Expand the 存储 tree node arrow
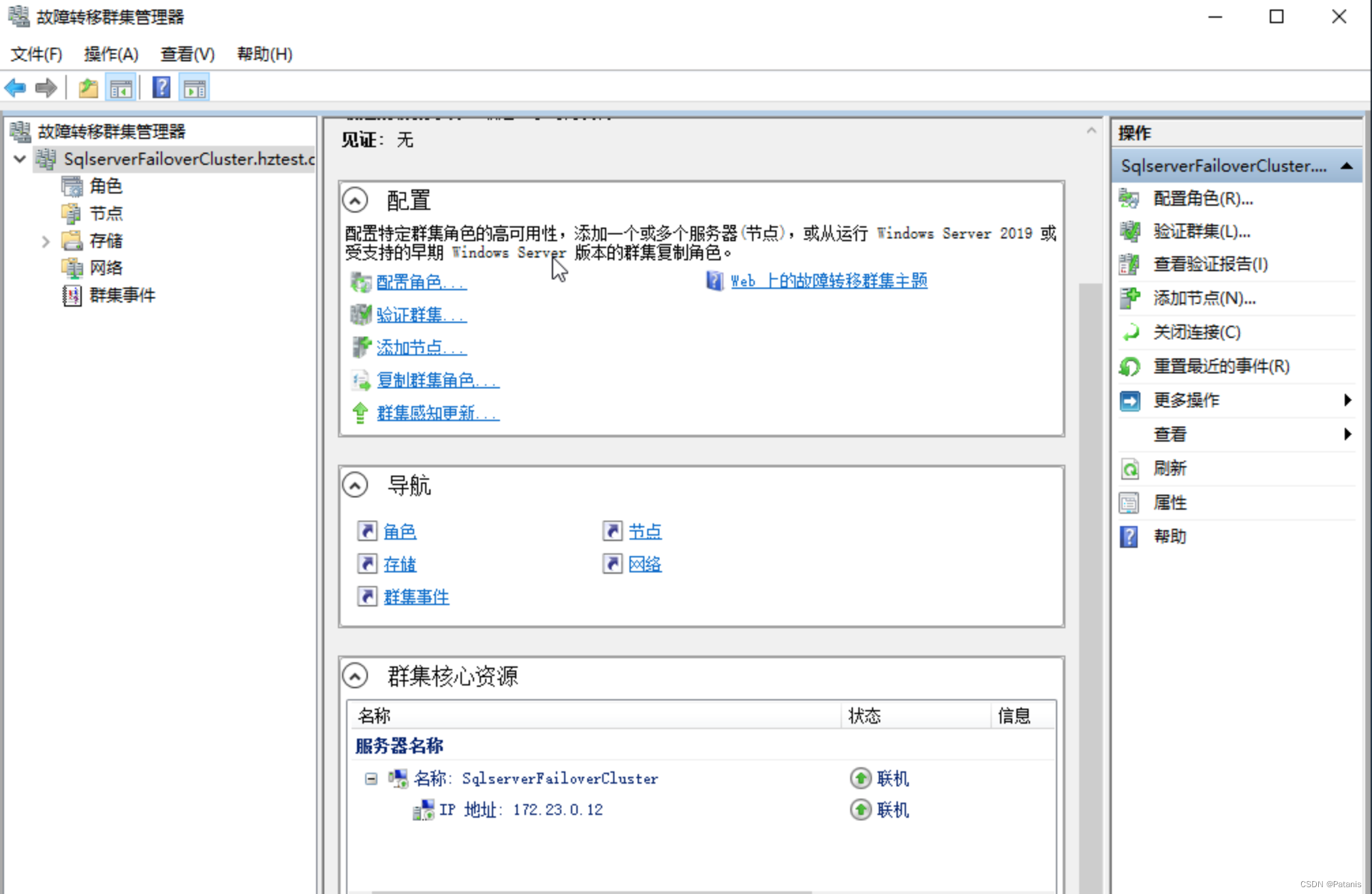This screenshot has height=894, width=1372. [x=46, y=241]
